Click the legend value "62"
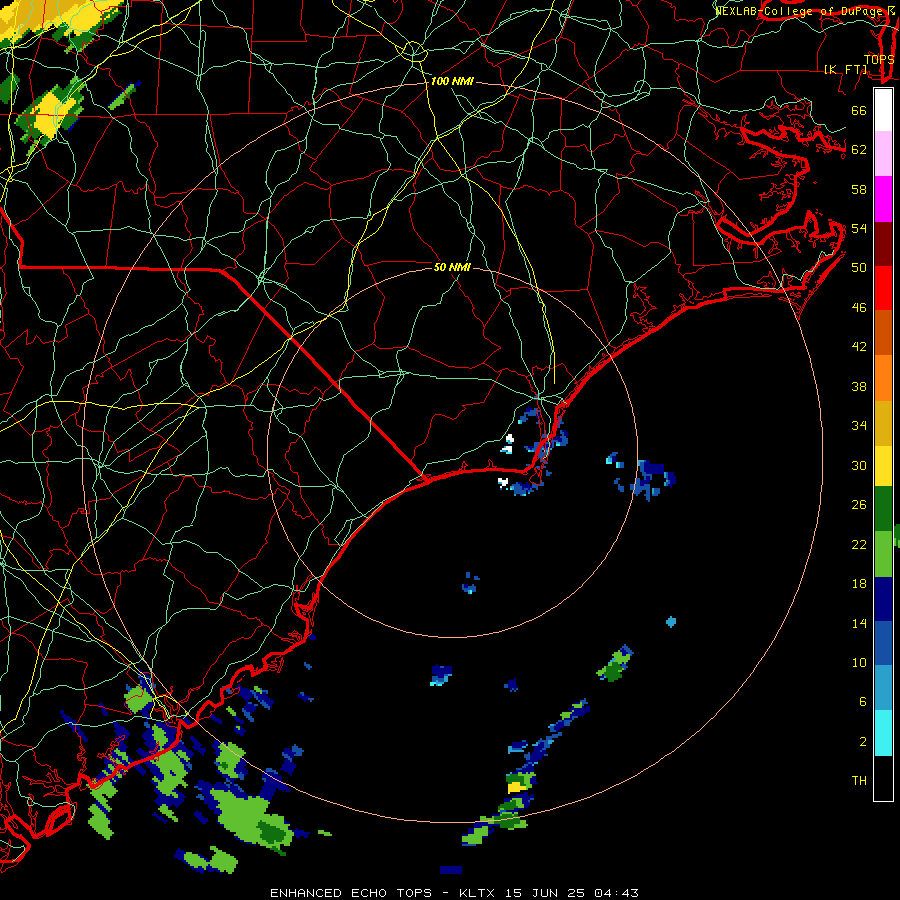The height and width of the screenshot is (900, 900). (x=859, y=150)
